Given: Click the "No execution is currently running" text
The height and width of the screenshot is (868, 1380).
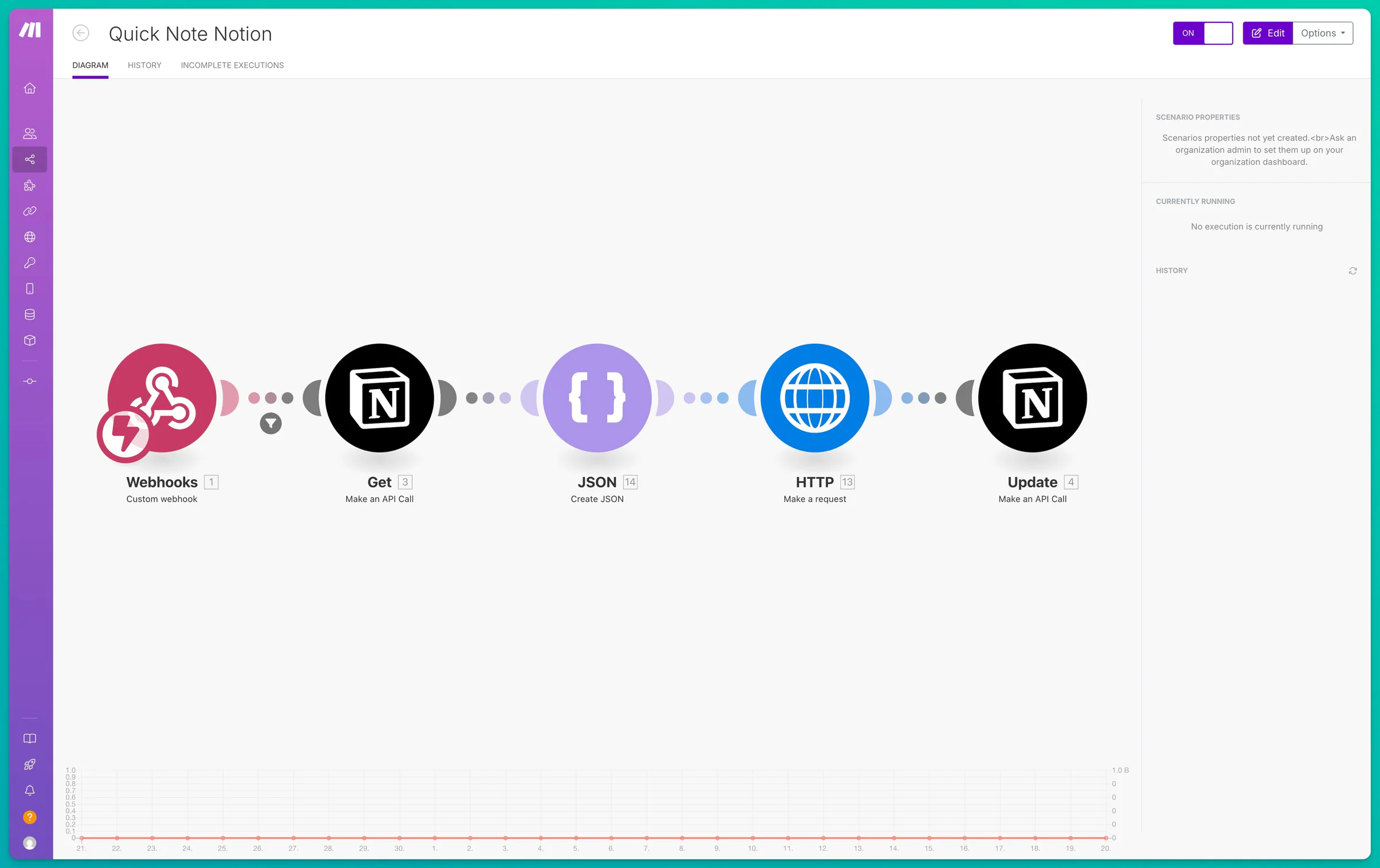Looking at the screenshot, I should (x=1257, y=226).
